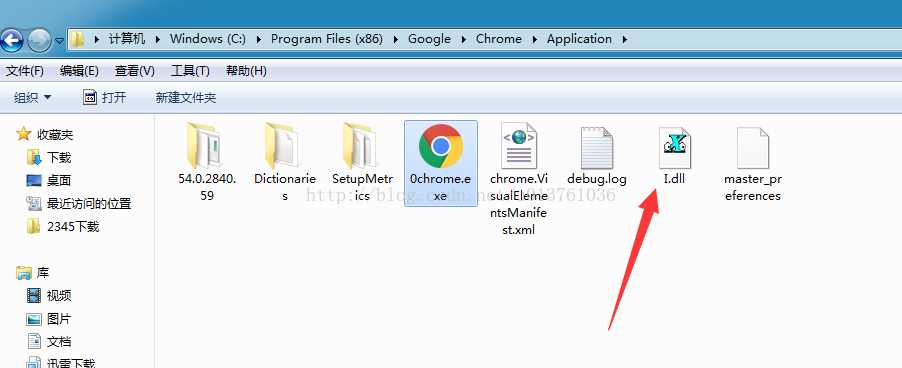Expand arrow between 计算机 and Windows (C:)

pos(158,40)
